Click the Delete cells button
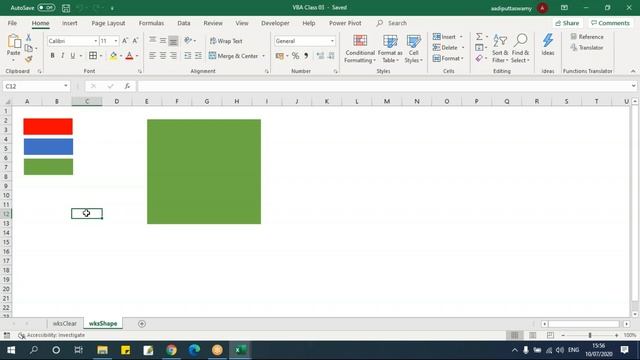Image resolution: width=640 pixels, height=360 pixels. point(446,48)
